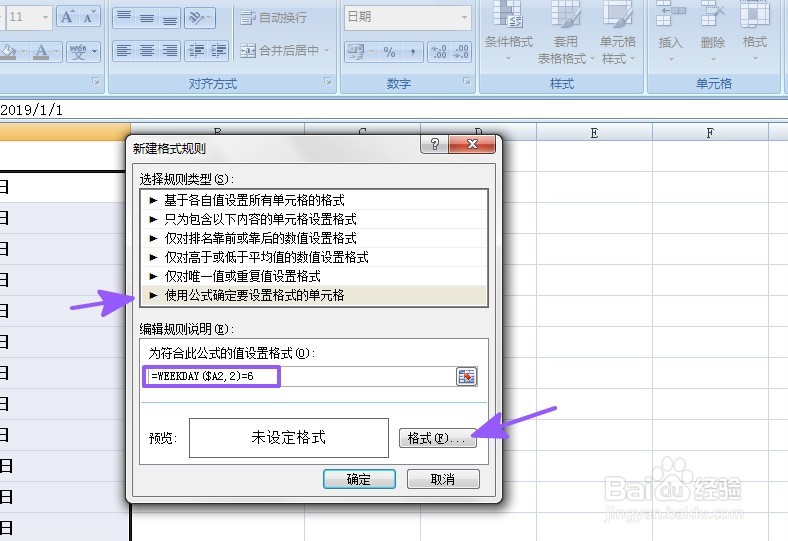The width and height of the screenshot is (788, 541).
Task: Toggle 自动换行 wrap text
Action: [x=273, y=18]
